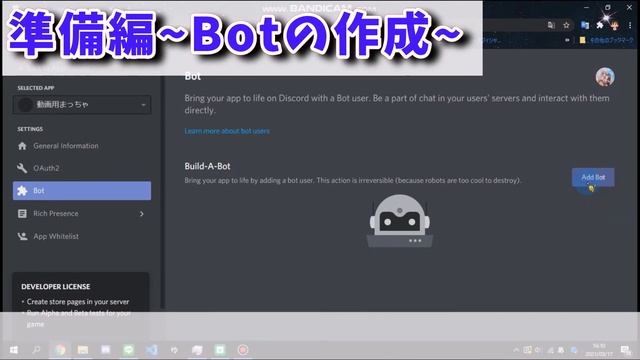The height and width of the screenshot is (360, 640).
Task: Click the person-check icon beside App Whitelist
Action: pyautogui.click(x=22, y=236)
